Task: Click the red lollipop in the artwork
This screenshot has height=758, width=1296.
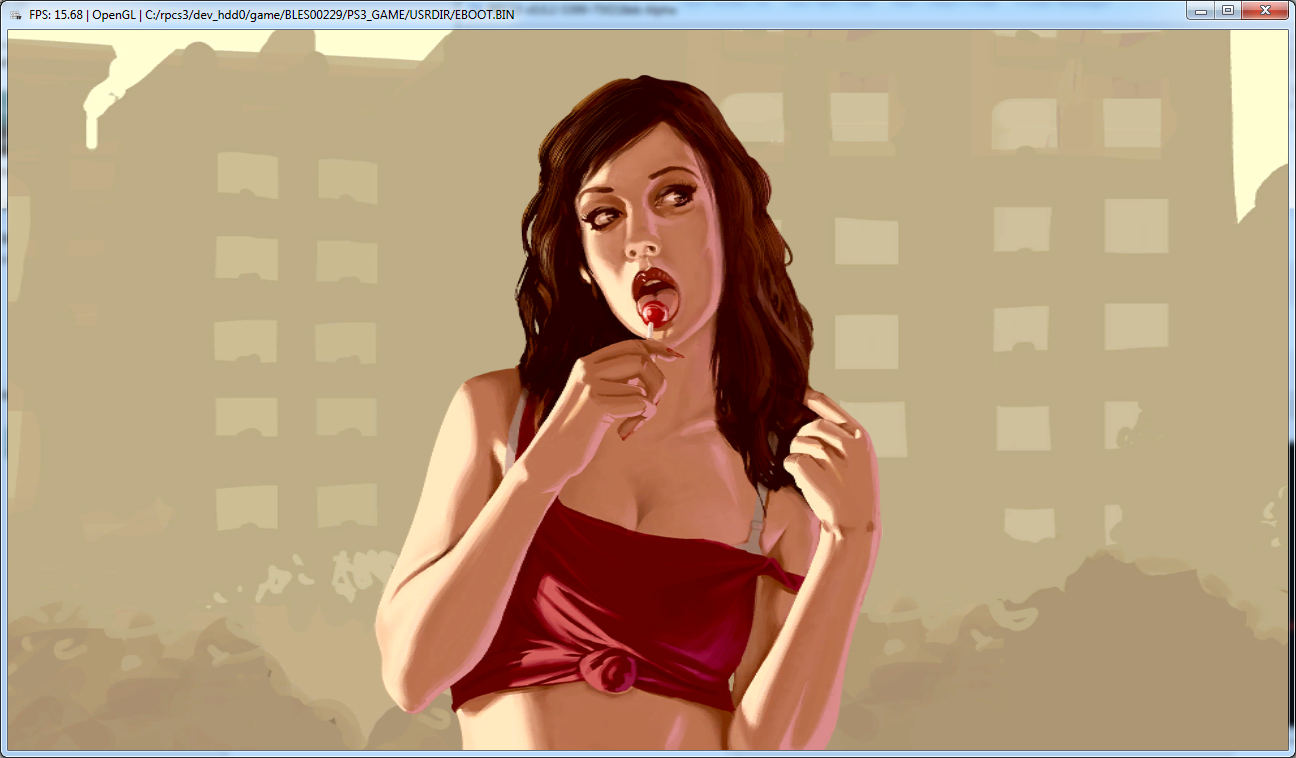Action: point(654,313)
